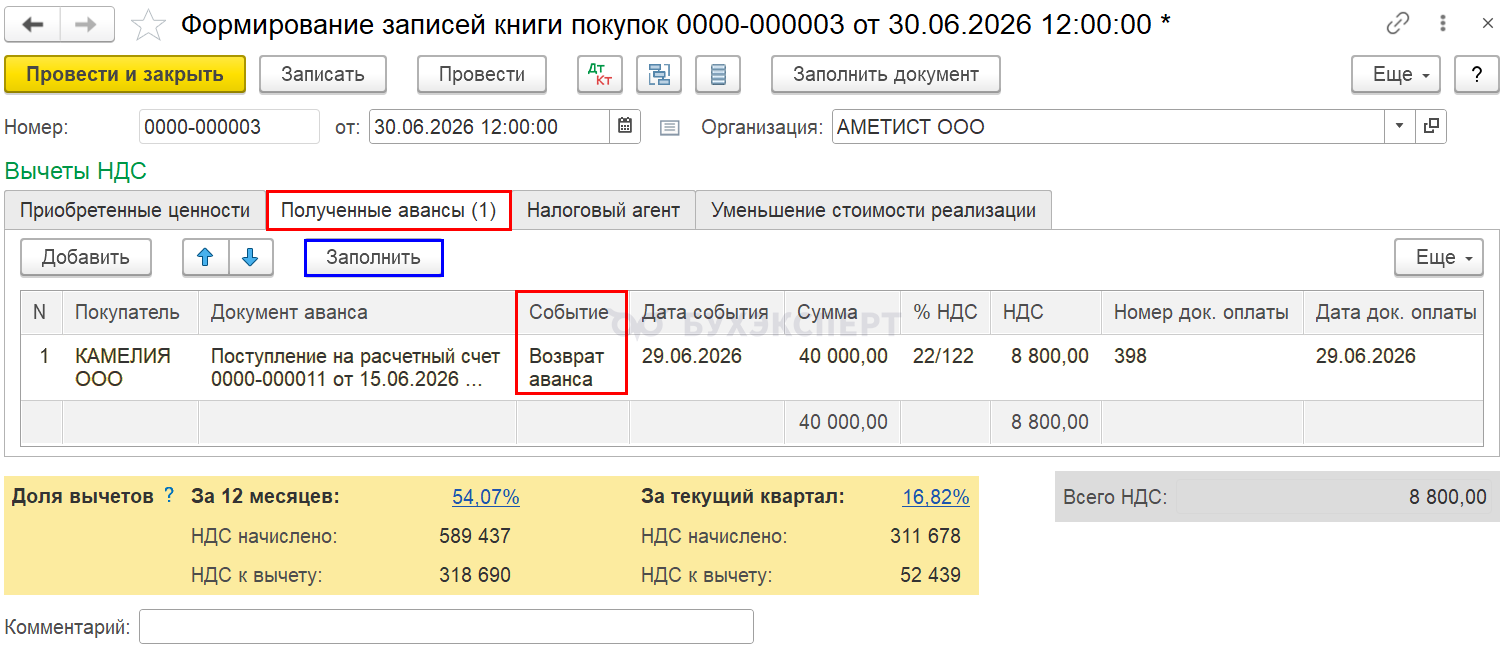
Task: Click the Заполнить документ button
Action: [885, 74]
